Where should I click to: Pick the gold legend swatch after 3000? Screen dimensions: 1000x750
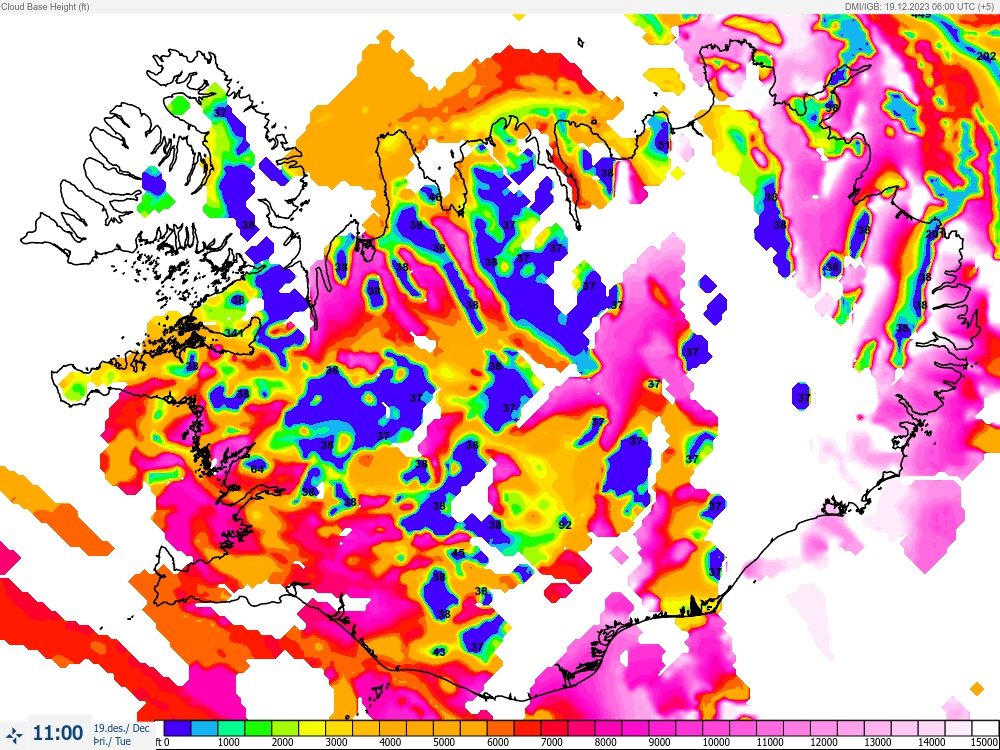coord(339,728)
